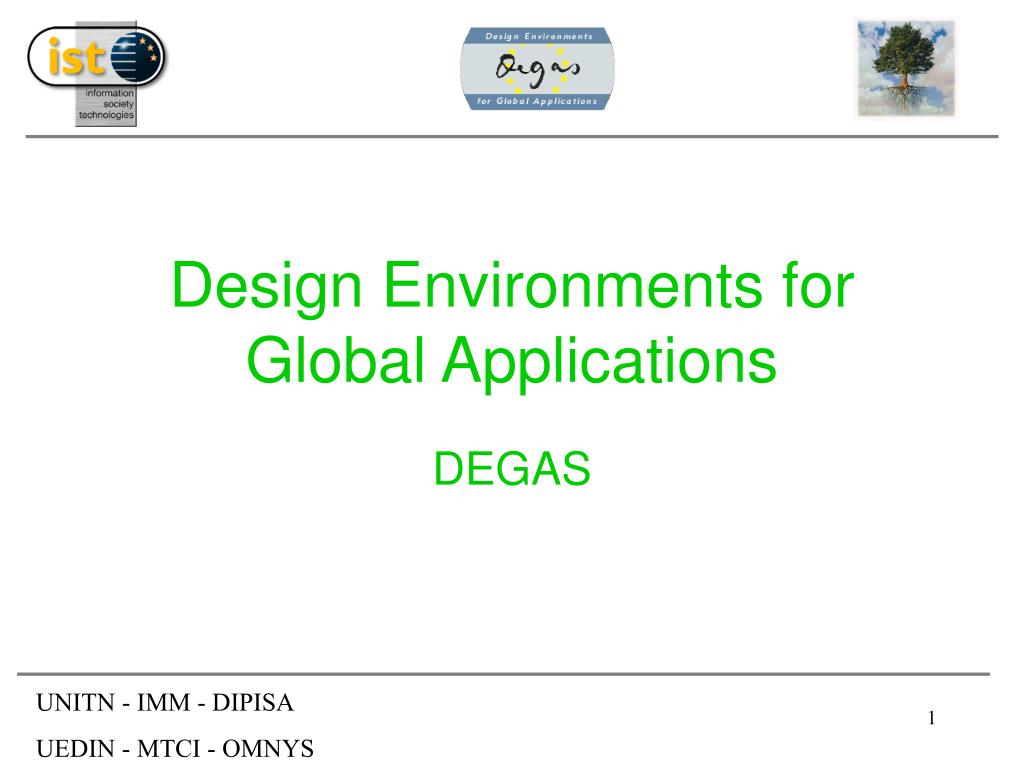Click the footer text 'UNITN - IMM - DIPISA'
The image size is (1024, 768).
click(165, 703)
